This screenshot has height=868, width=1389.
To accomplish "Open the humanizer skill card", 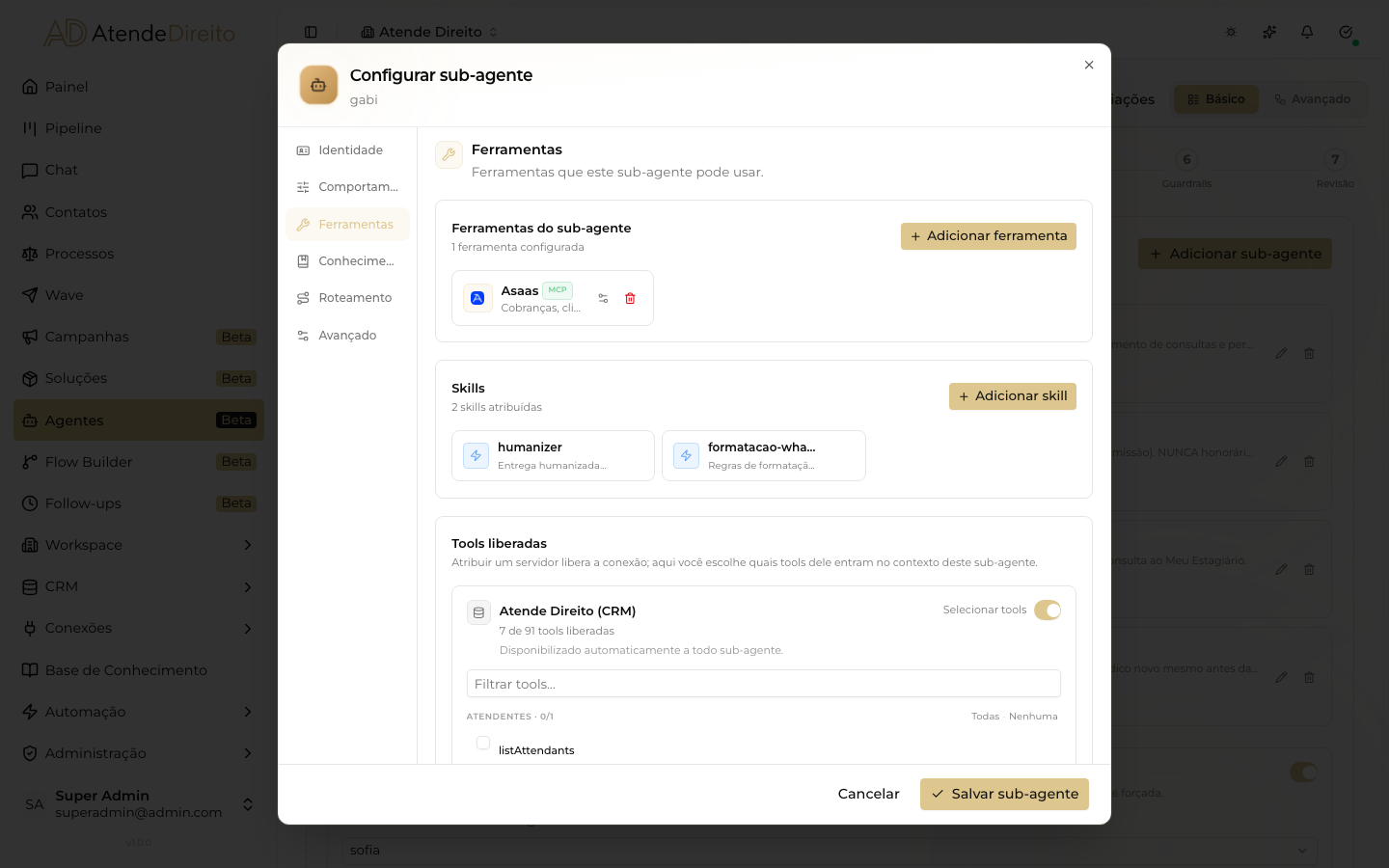I will pyautogui.click(x=553, y=455).
